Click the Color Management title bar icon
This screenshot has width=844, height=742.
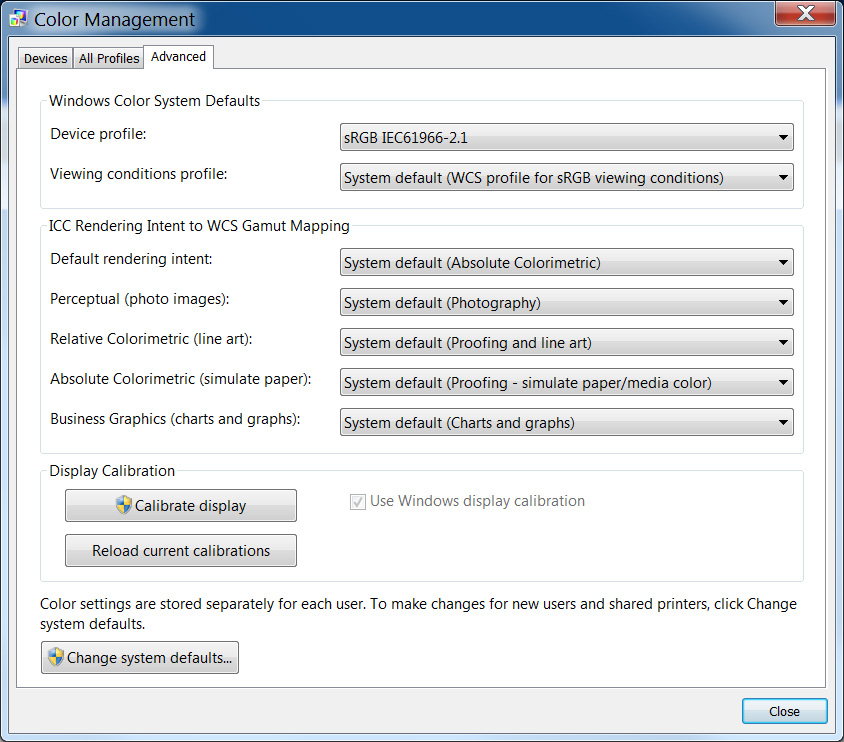coord(18,19)
